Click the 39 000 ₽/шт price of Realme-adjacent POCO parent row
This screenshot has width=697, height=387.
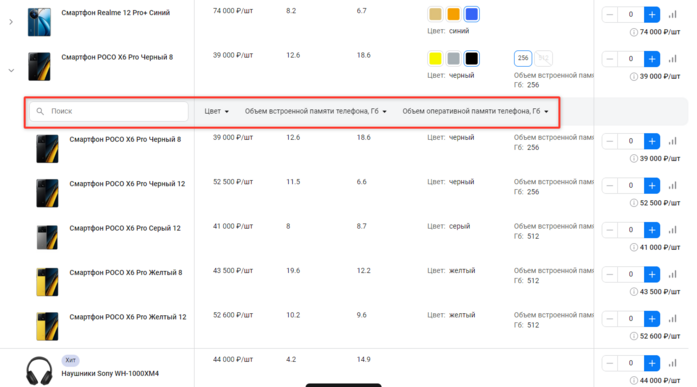[x=233, y=55]
